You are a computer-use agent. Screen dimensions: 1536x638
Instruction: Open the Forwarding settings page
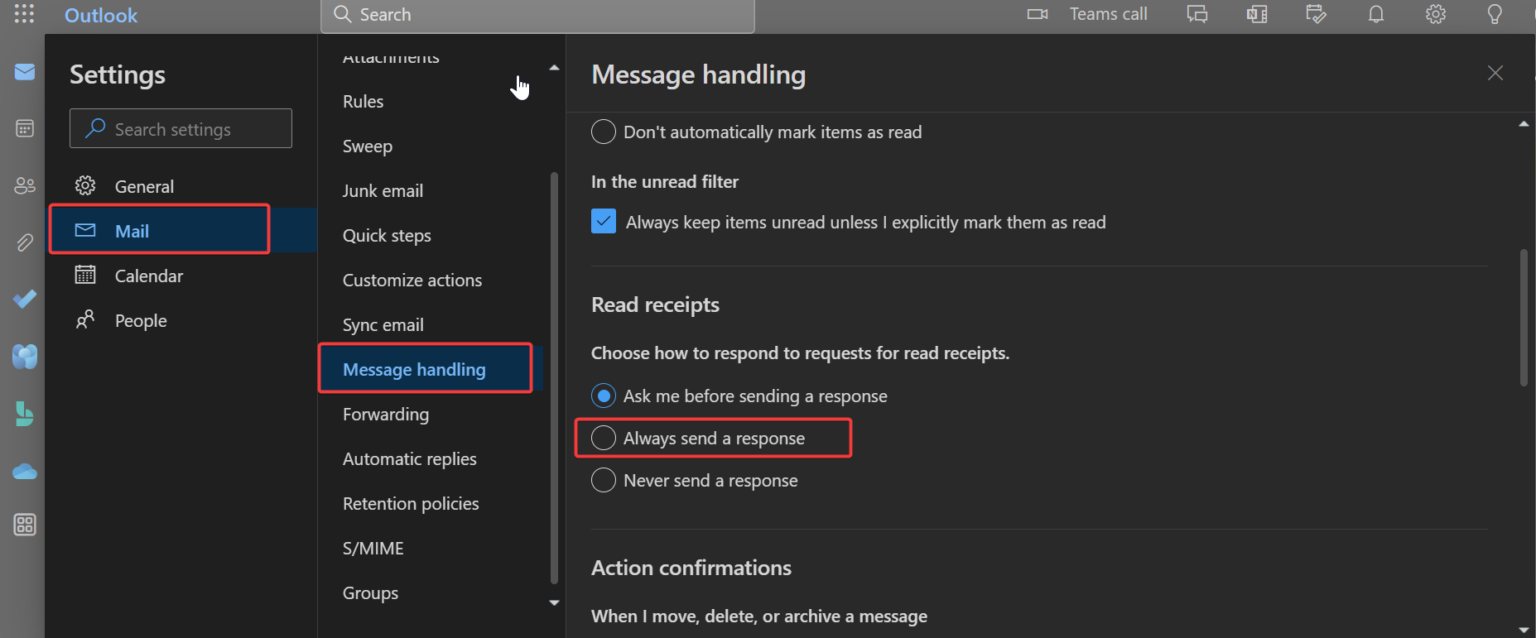coord(386,414)
